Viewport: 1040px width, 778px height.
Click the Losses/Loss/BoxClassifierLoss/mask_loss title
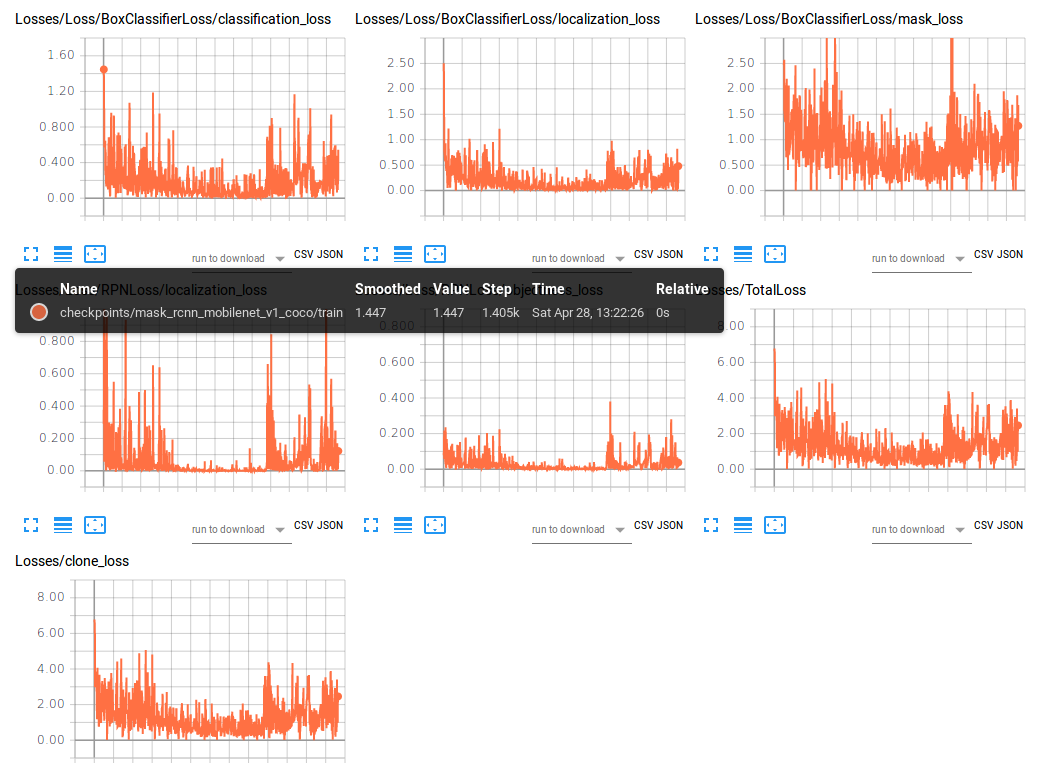(x=829, y=19)
